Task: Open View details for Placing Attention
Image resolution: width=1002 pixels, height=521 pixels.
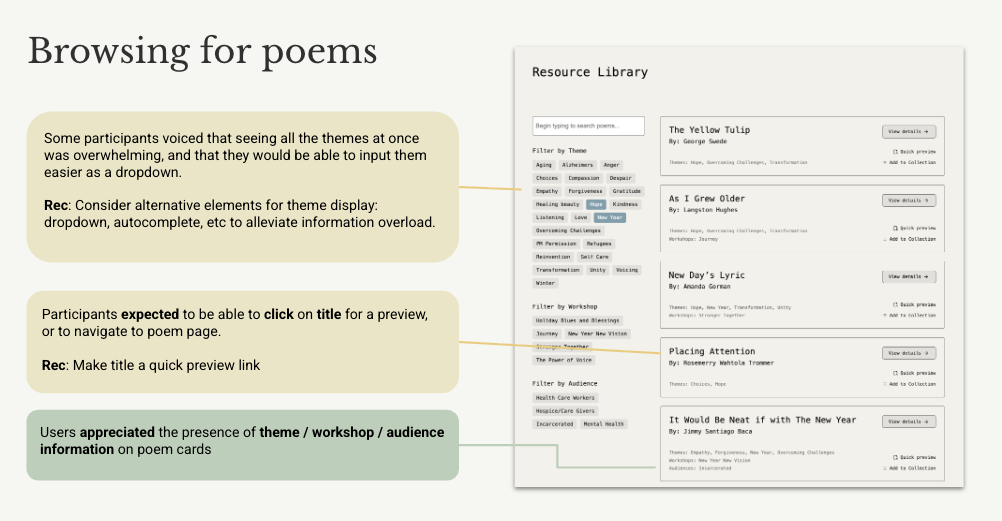Action: [x=909, y=353]
